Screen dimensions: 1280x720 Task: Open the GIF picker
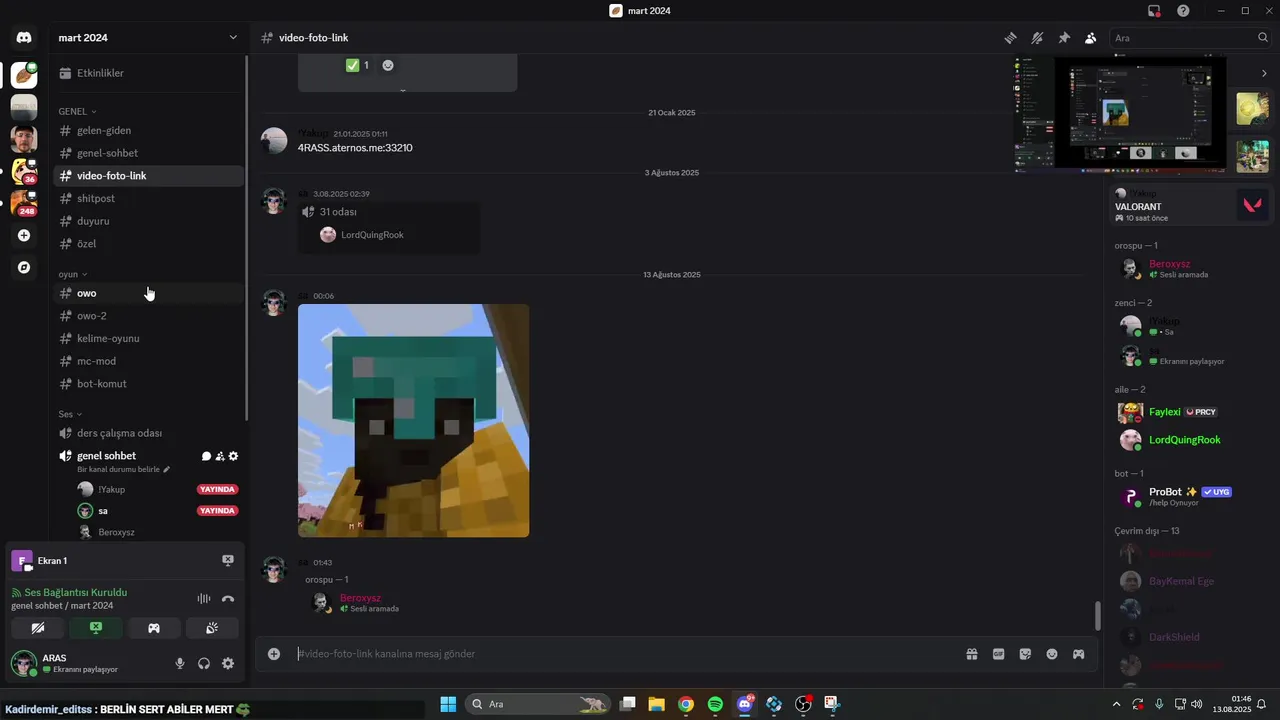tap(998, 654)
